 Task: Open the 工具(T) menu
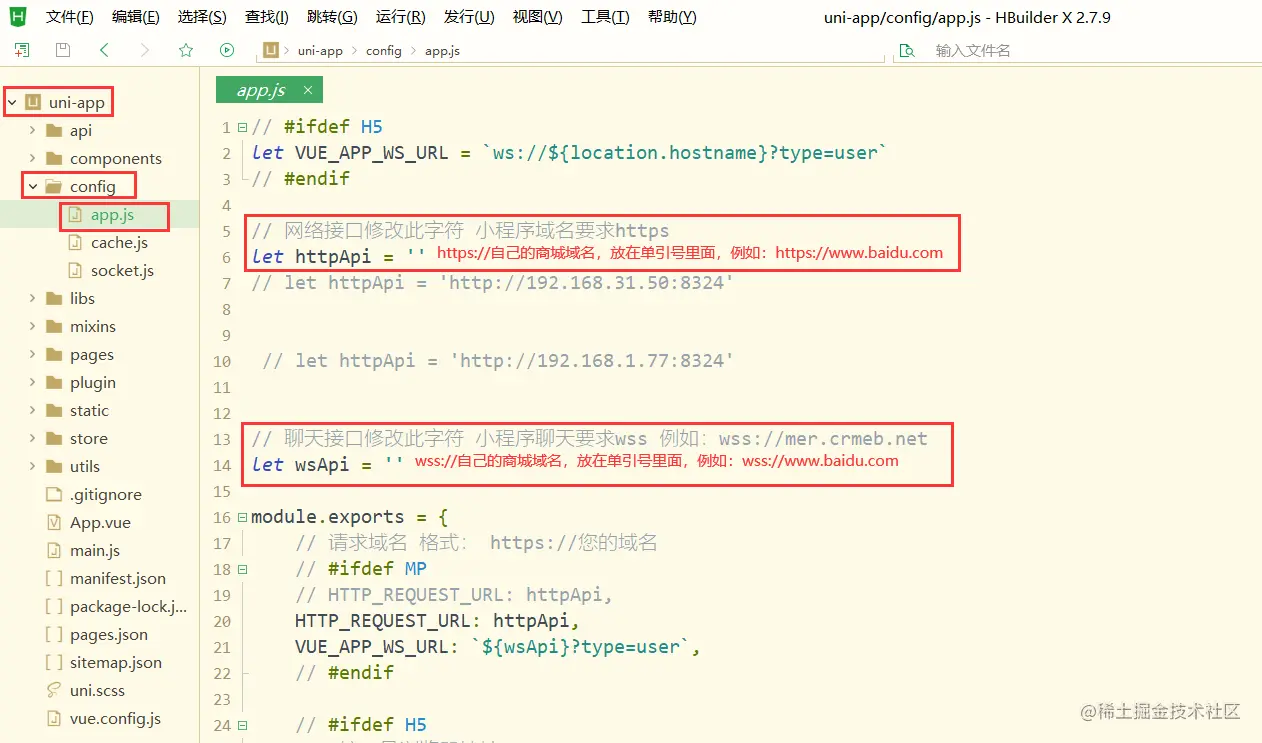click(x=605, y=17)
